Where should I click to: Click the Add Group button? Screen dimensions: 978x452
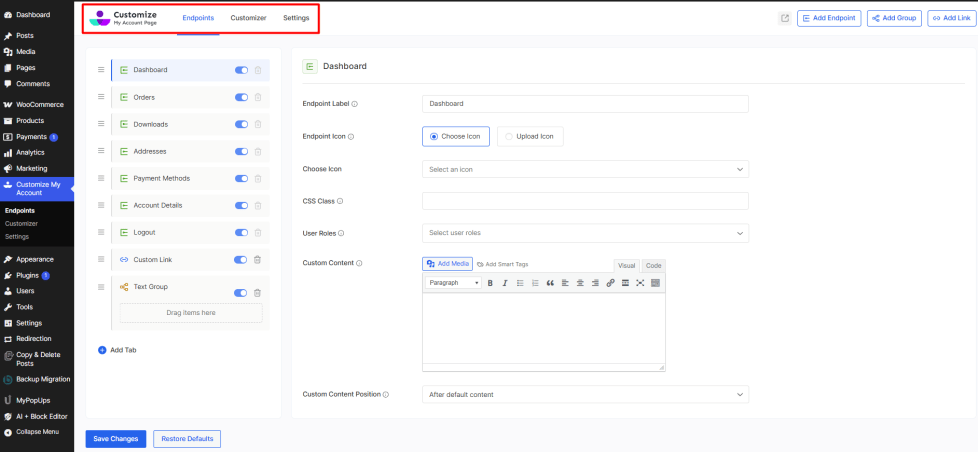[894, 18]
